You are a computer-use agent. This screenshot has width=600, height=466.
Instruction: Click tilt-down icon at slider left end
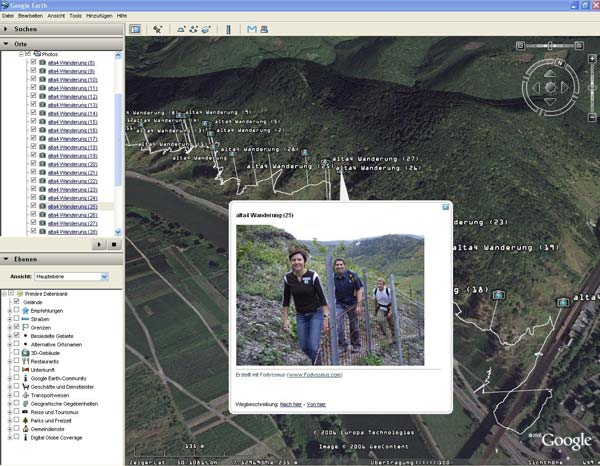520,46
